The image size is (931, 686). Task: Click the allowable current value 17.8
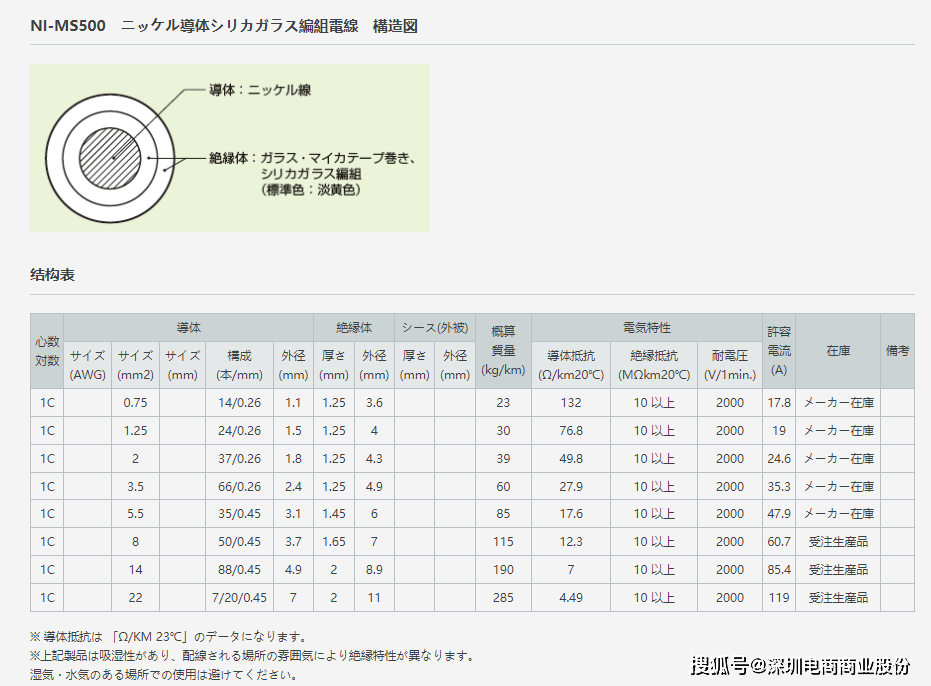[x=779, y=403]
